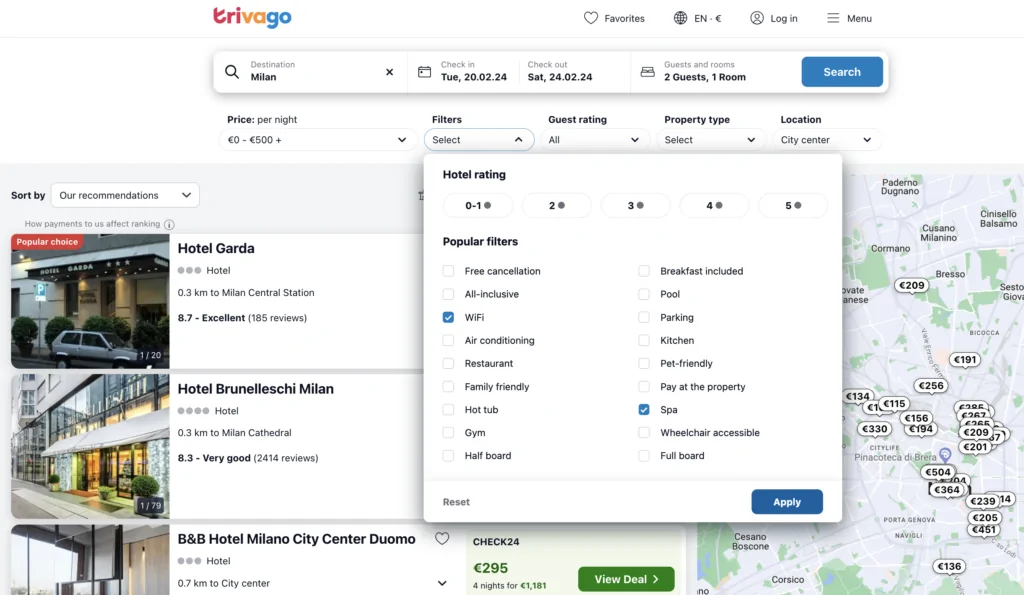Screen dimensions: 1024x595
Task: Expand the Guest rating dropdown
Action: point(594,140)
